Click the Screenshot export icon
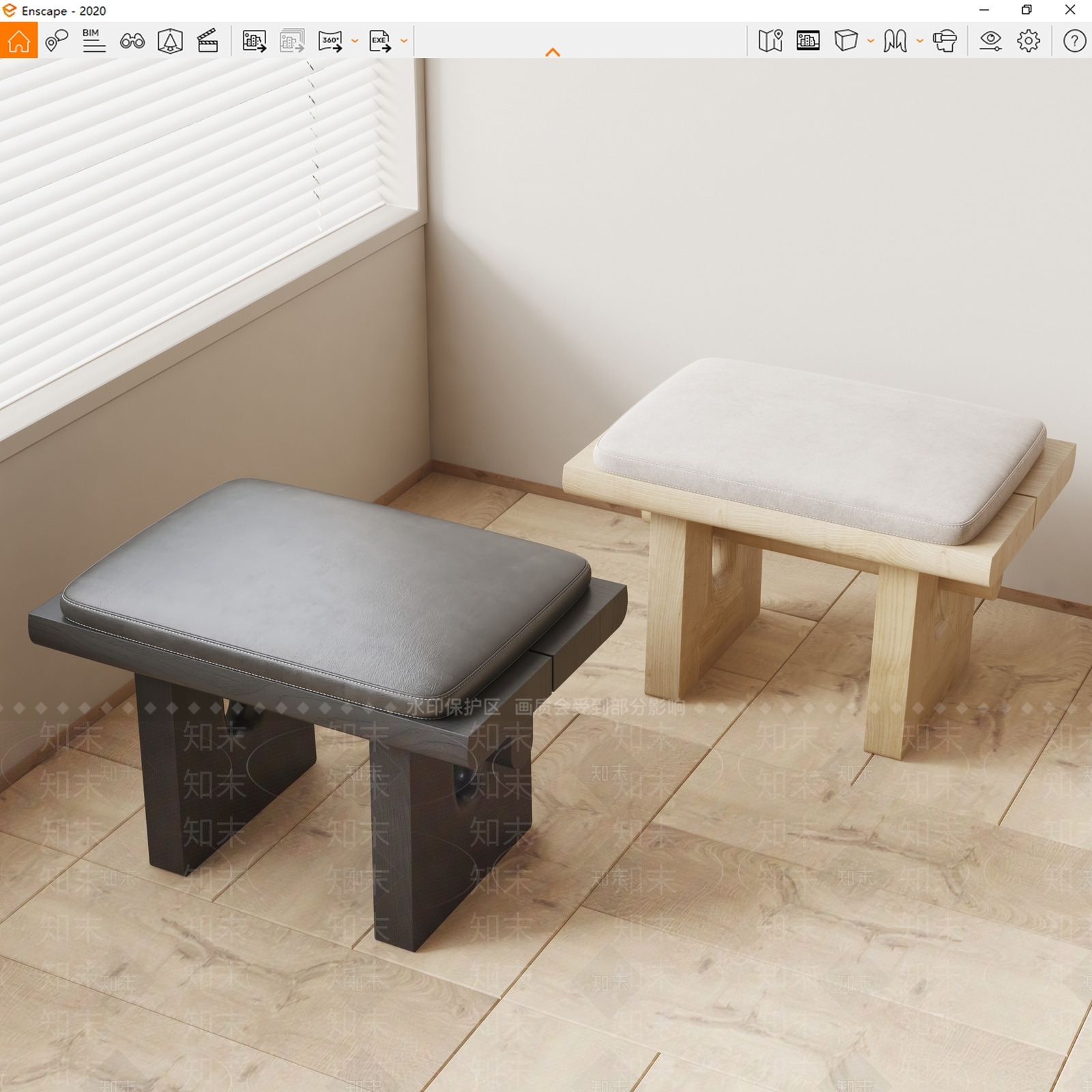Image resolution: width=1092 pixels, height=1092 pixels. tap(254, 41)
